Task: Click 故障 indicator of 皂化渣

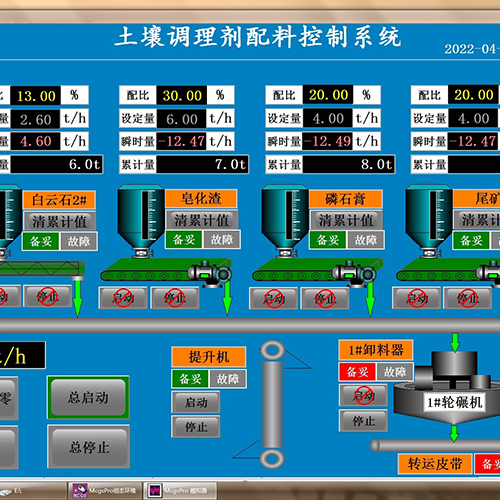Action: click(222, 239)
